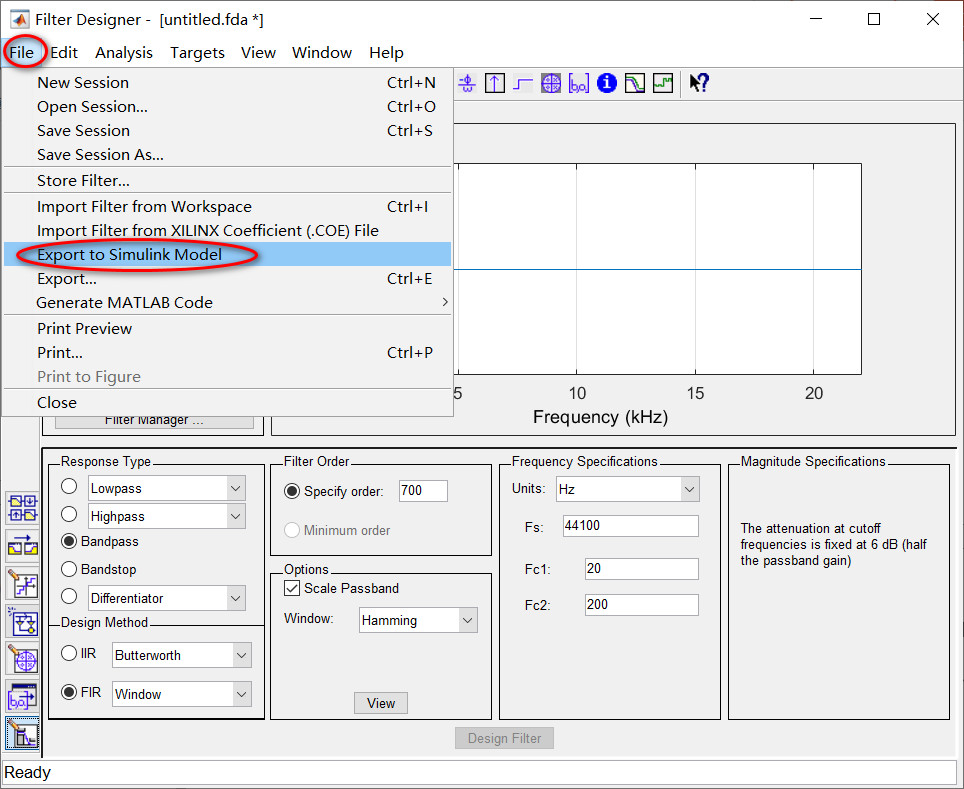This screenshot has height=789, width=964.
Task: Open the Create a multirate filter panel
Action: pos(23,509)
